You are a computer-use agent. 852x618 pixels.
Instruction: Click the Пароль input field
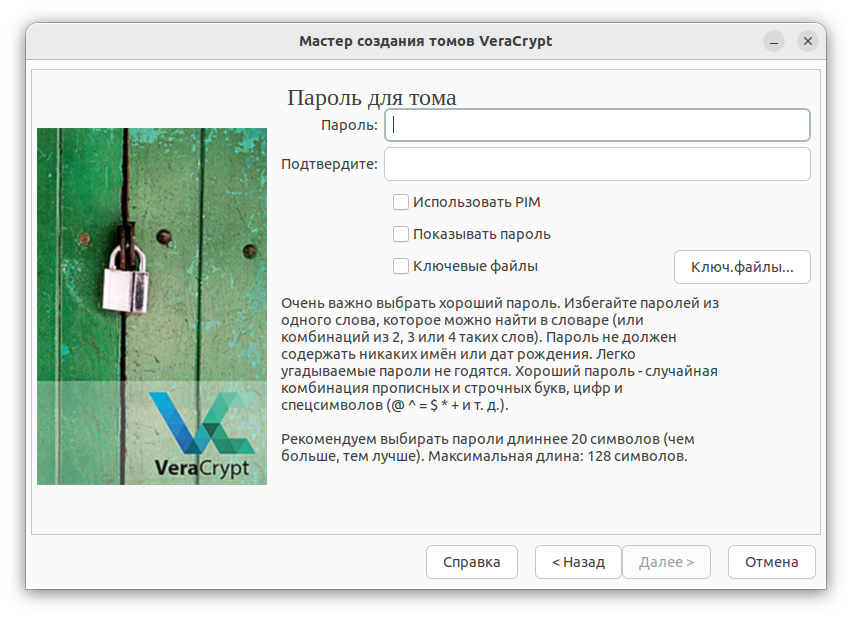coord(597,125)
